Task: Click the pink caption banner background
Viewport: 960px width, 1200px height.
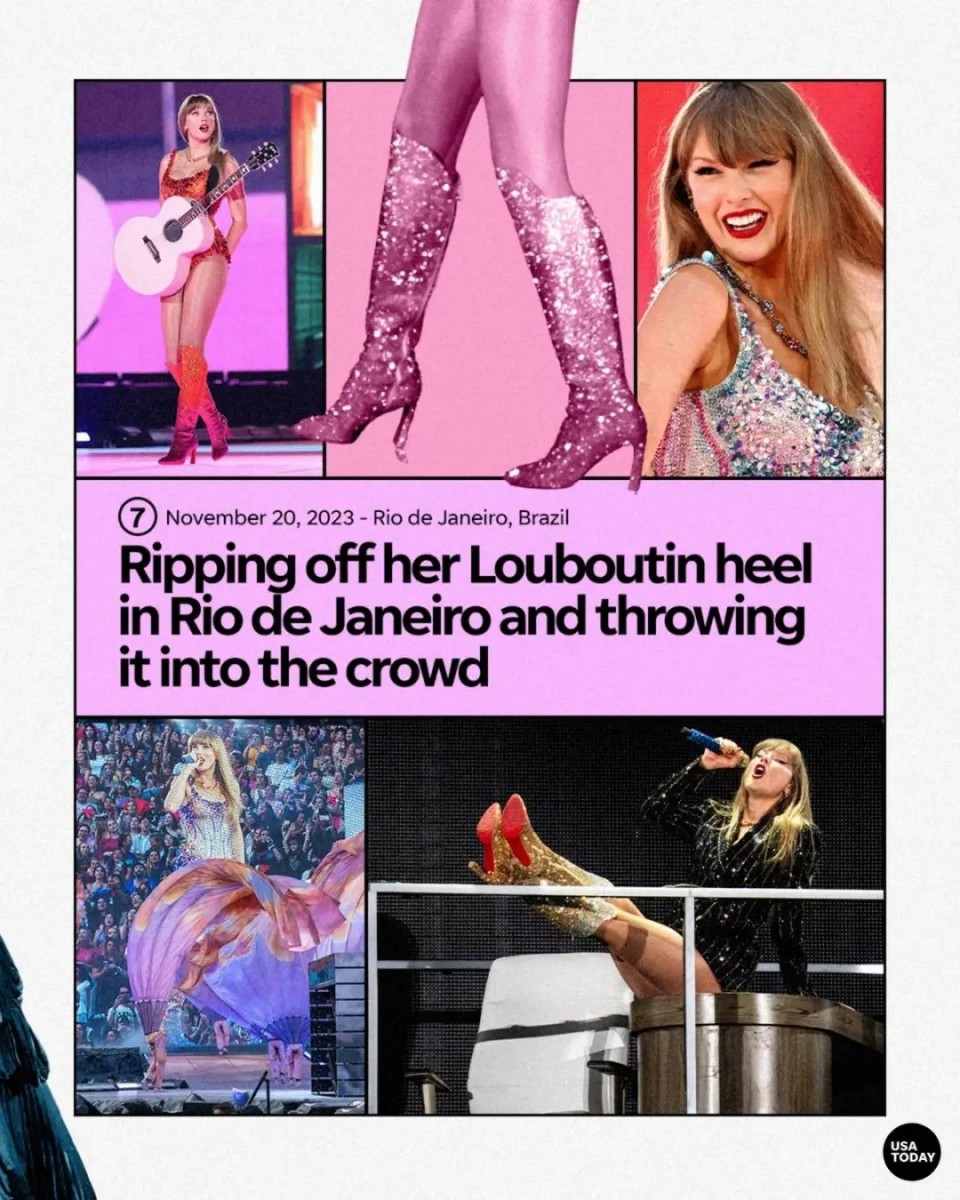Action: point(480,597)
